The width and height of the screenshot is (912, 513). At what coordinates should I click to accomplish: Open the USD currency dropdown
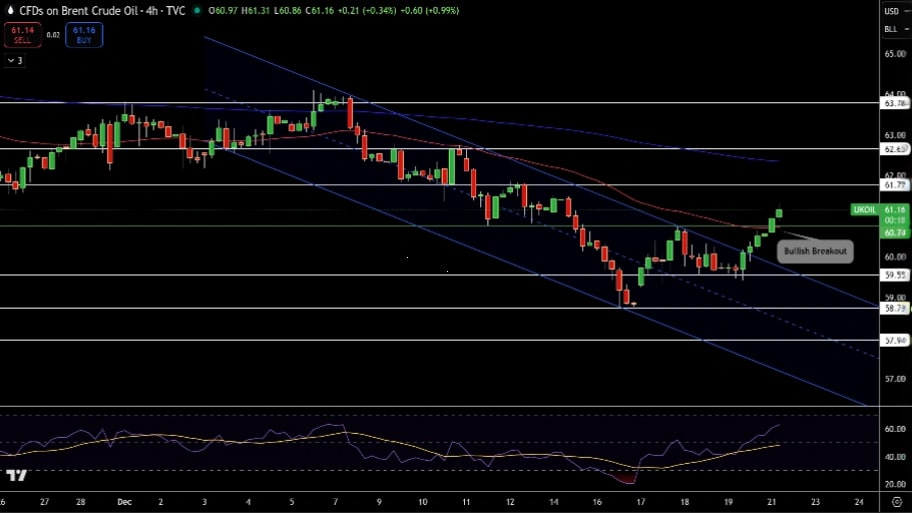[892, 11]
